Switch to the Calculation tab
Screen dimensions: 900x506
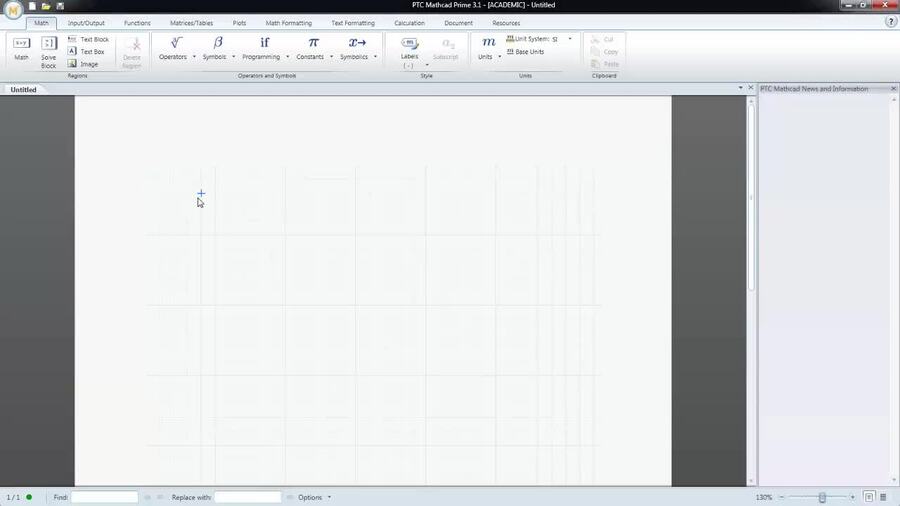point(409,23)
